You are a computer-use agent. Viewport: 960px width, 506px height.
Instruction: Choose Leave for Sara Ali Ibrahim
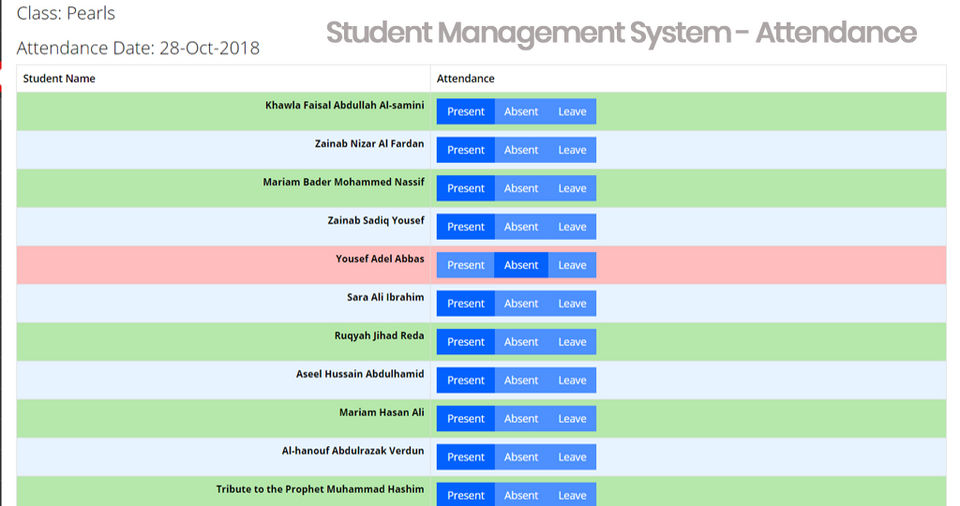pos(572,304)
